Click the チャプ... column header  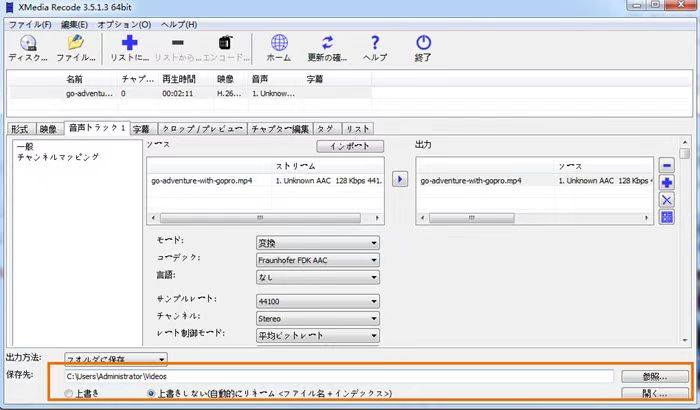click(x=138, y=79)
